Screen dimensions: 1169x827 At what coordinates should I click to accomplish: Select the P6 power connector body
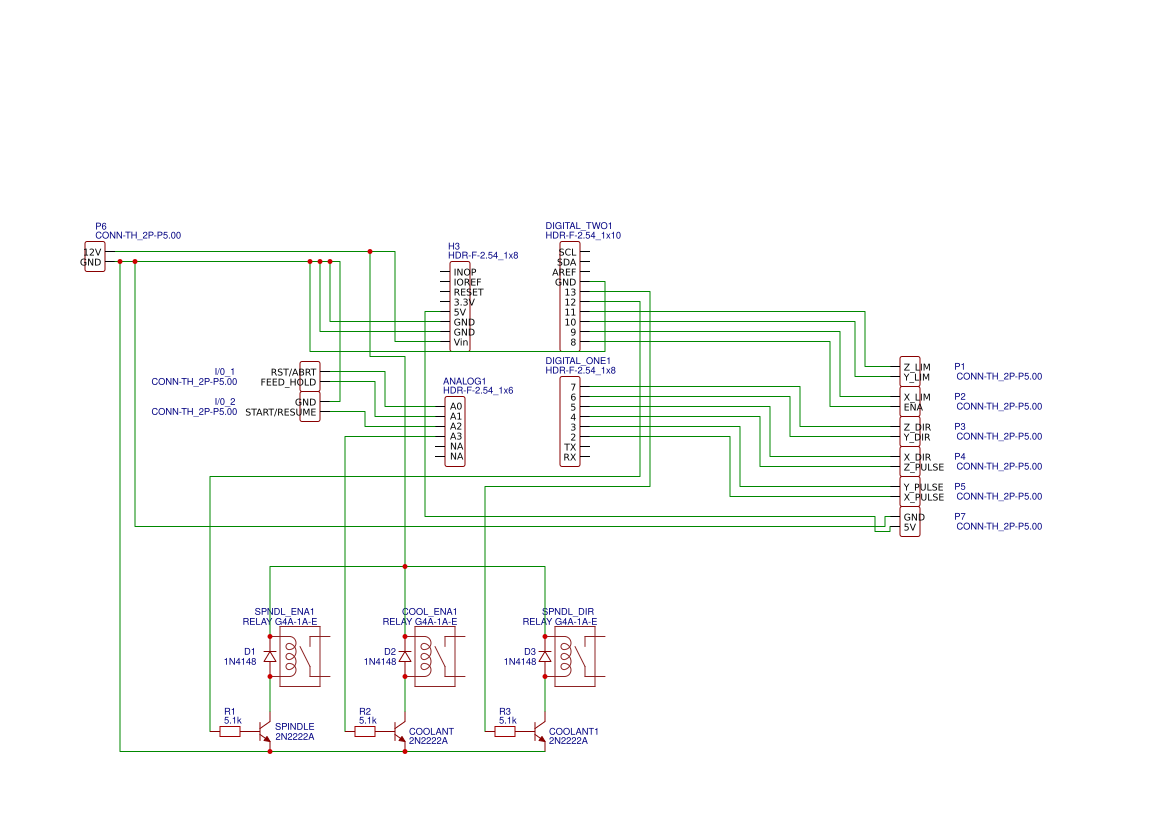(95, 257)
